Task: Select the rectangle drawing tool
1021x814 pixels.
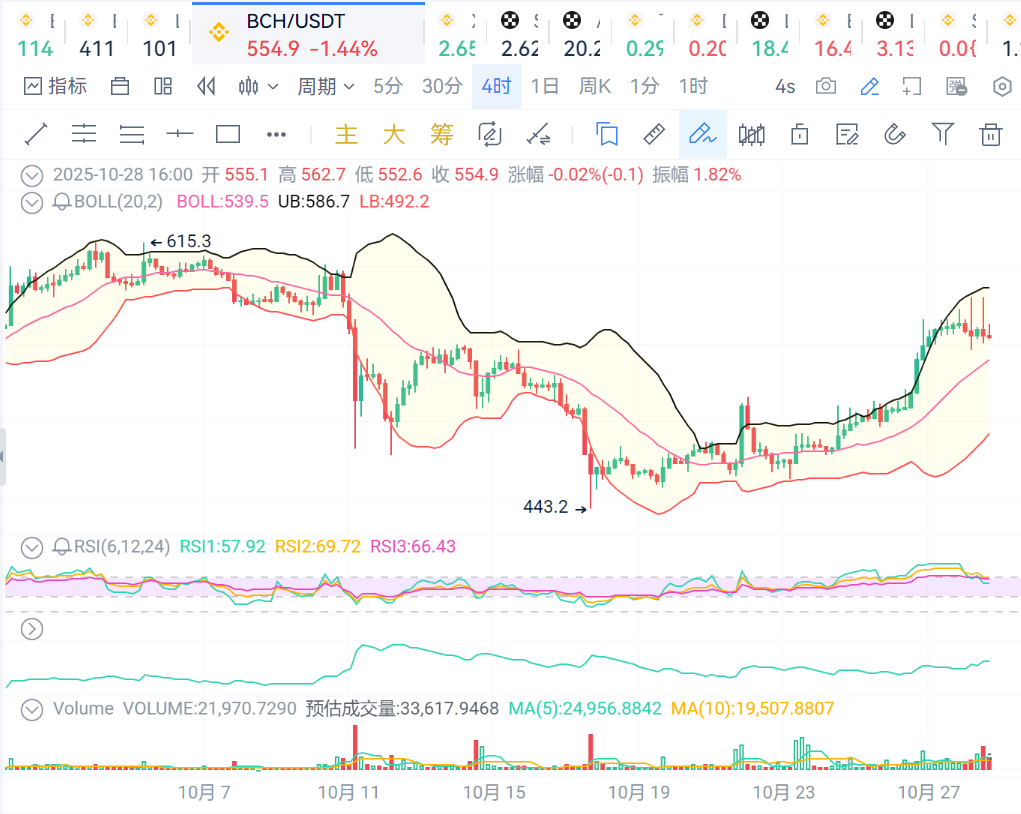Action: point(228,133)
